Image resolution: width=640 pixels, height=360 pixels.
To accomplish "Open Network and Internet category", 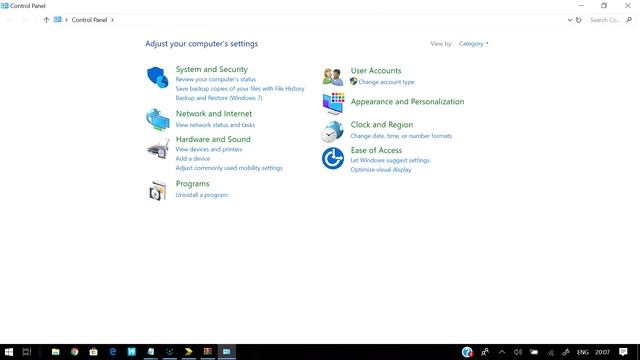I will click(213, 113).
